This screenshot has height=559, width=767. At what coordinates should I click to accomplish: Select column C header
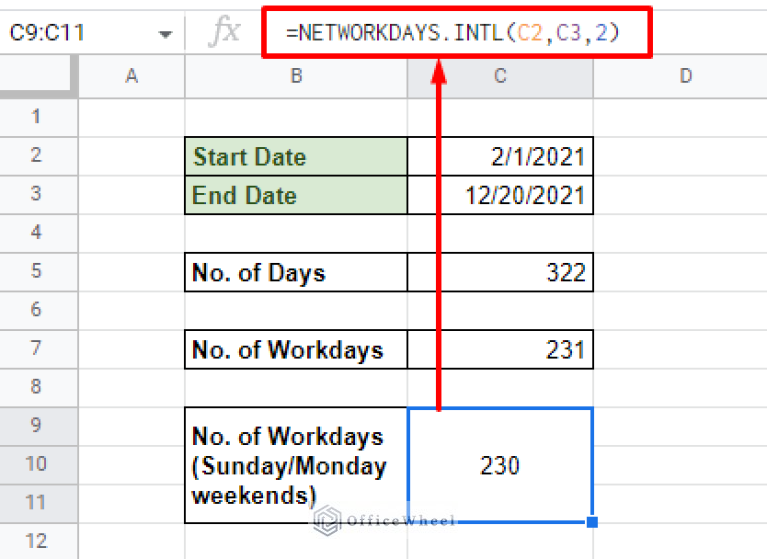(x=500, y=76)
